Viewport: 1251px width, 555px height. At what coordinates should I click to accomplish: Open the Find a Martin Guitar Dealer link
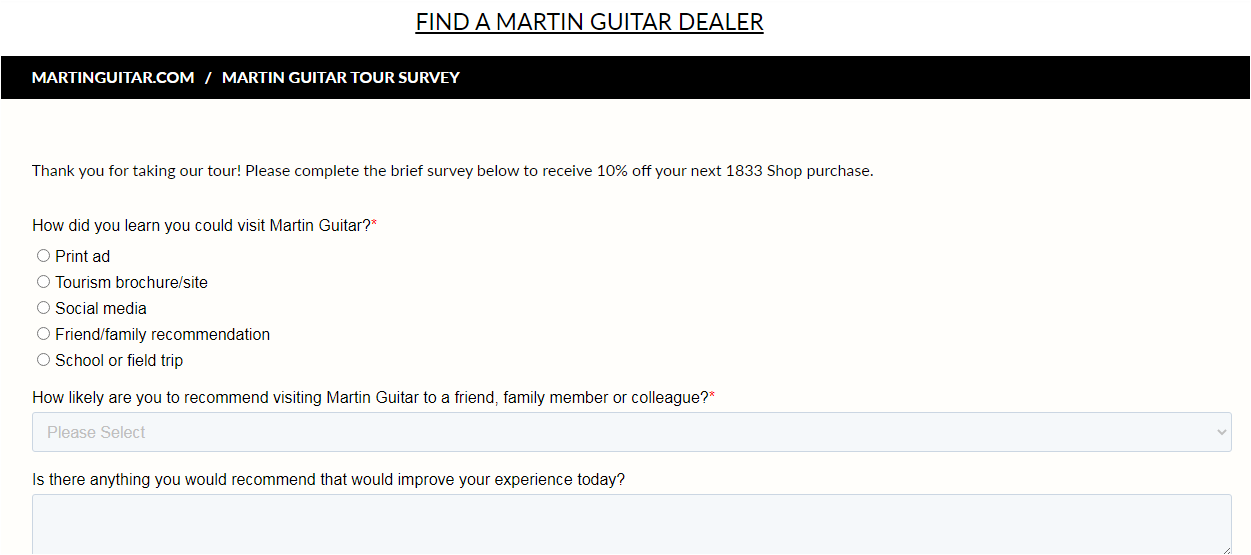pos(589,22)
